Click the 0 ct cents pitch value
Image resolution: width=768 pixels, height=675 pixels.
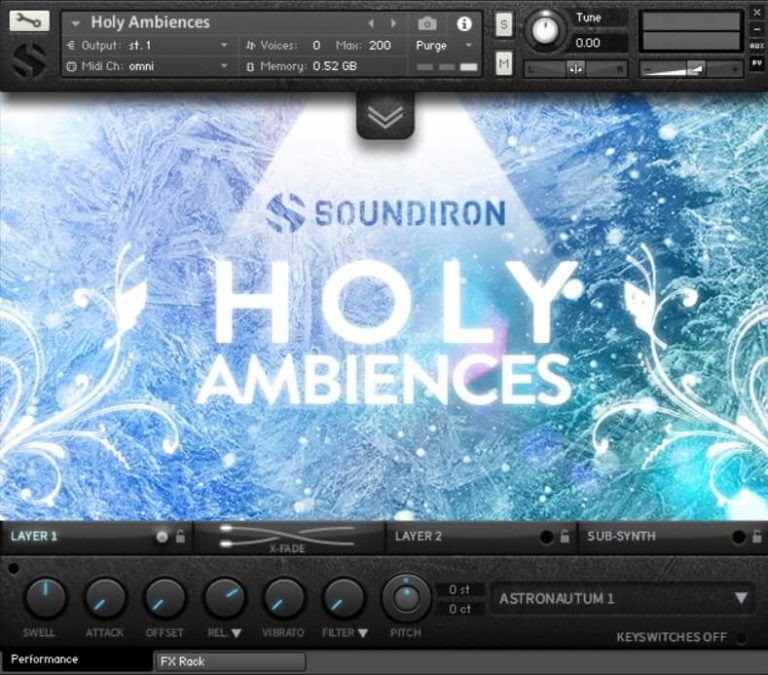pyautogui.click(x=459, y=609)
